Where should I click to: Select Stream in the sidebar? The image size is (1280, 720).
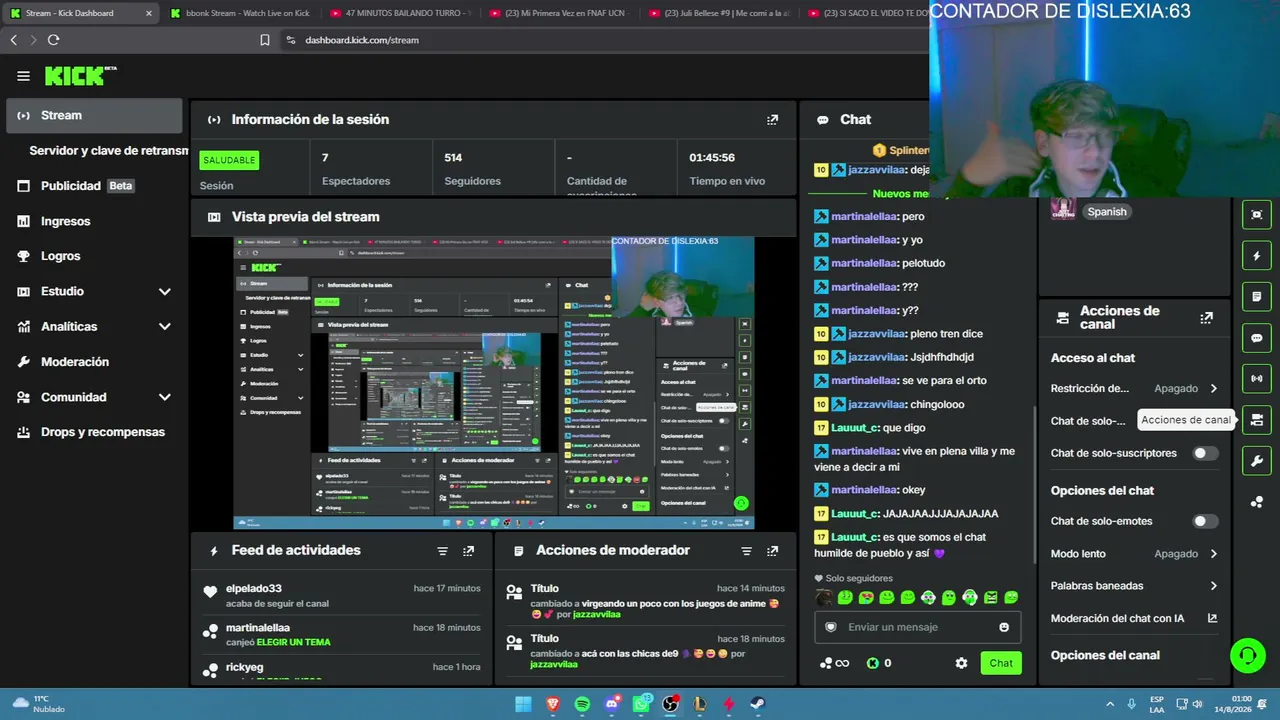point(94,116)
